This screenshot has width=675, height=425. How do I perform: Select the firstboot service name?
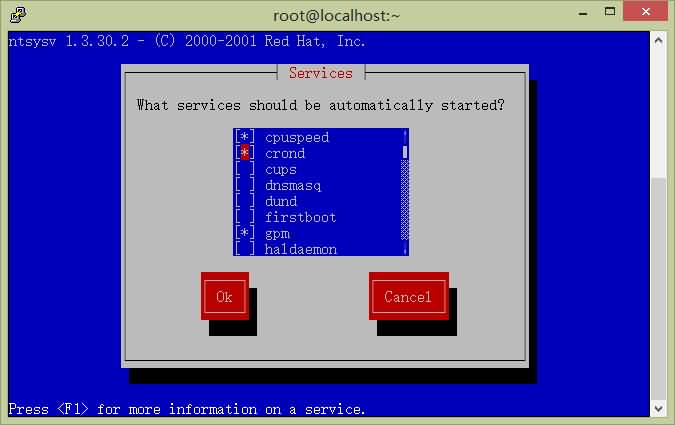click(300, 217)
